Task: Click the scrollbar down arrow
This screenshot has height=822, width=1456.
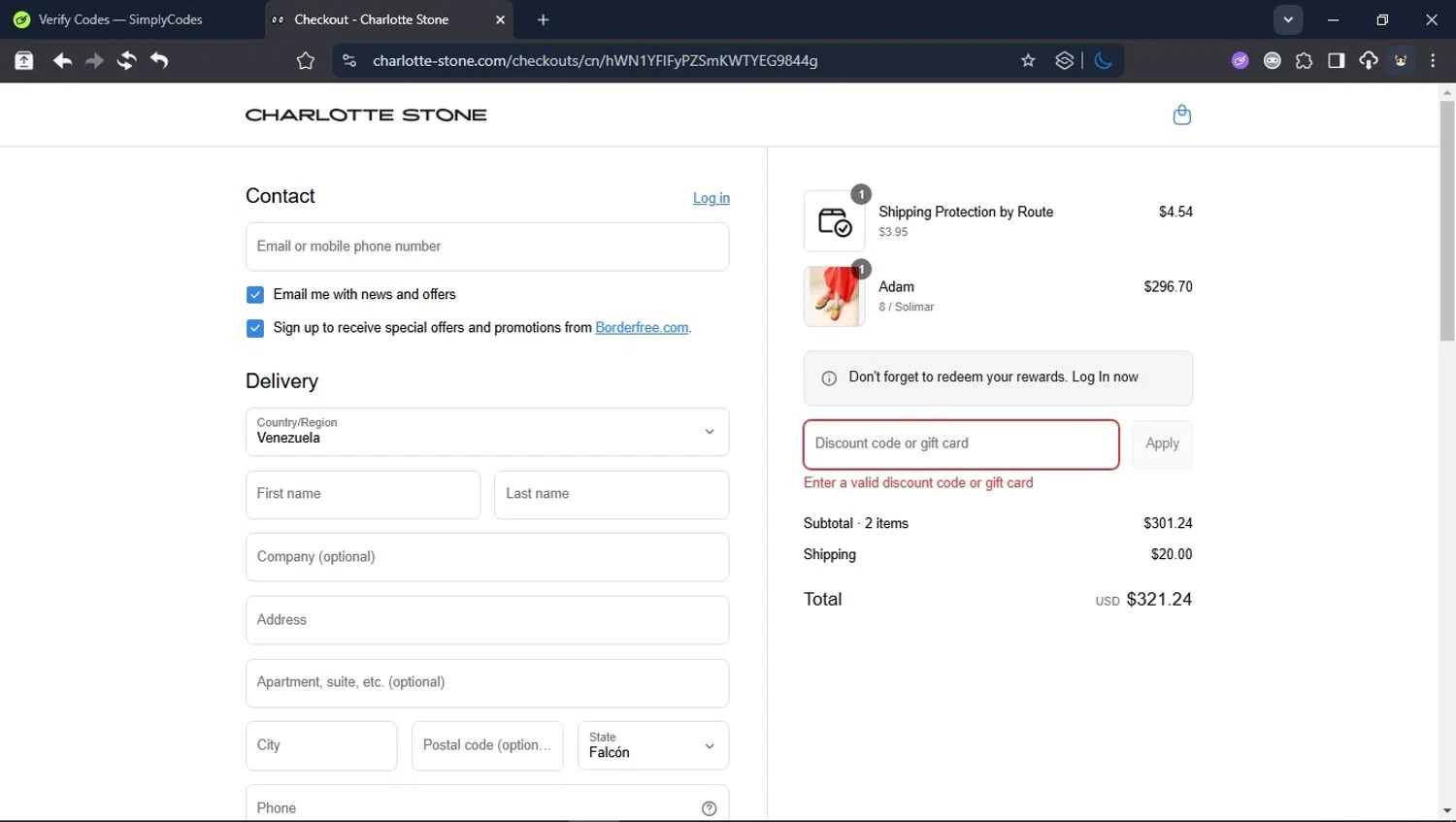Action: coord(1447,811)
